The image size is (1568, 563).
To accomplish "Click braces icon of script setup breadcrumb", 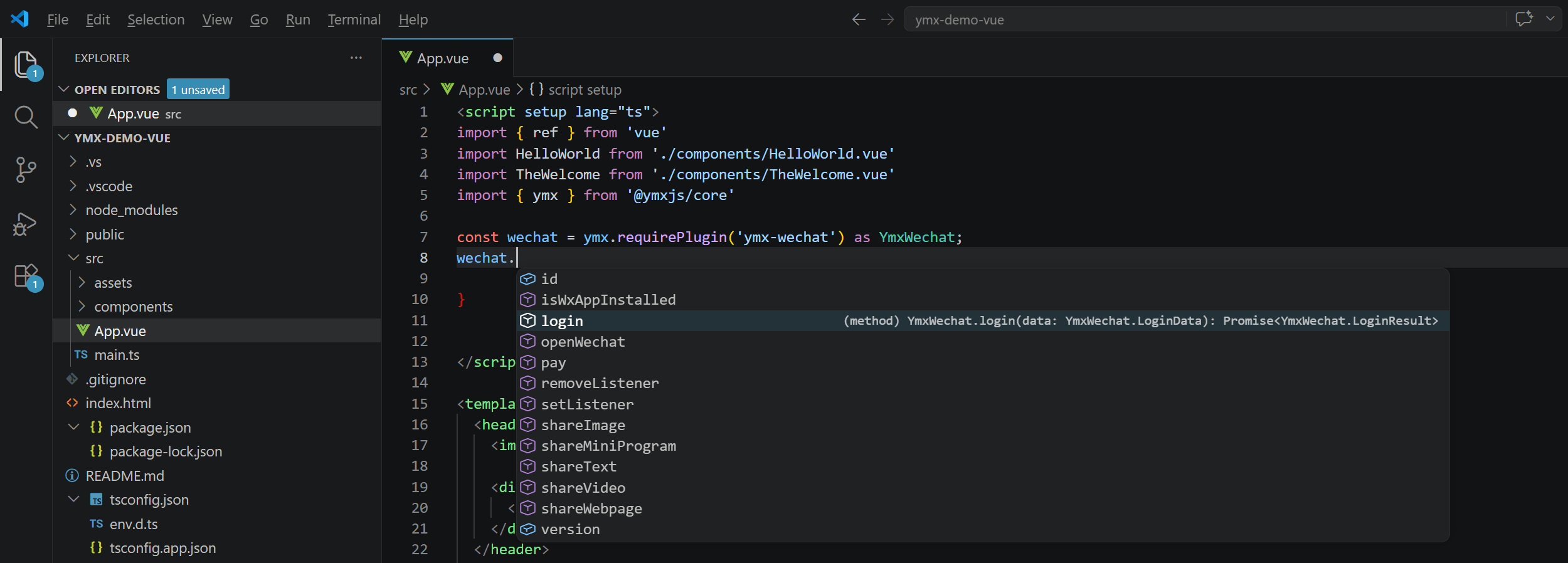I will (536, 89).
